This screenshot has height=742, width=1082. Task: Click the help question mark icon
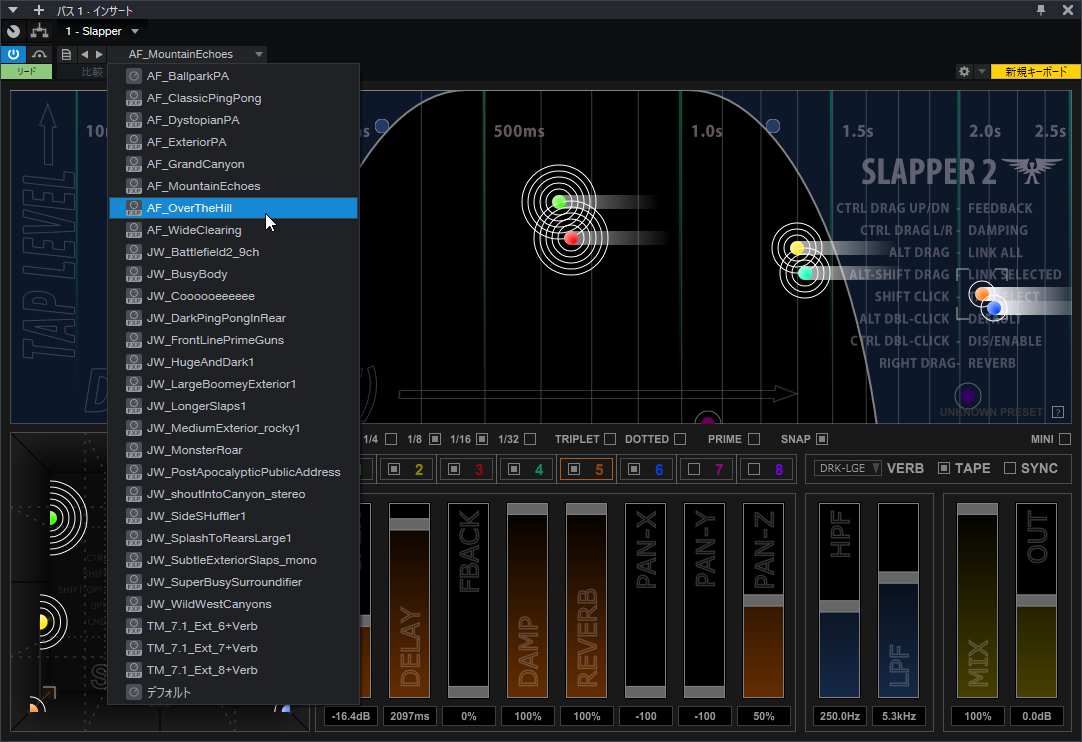click(1058, 412)
